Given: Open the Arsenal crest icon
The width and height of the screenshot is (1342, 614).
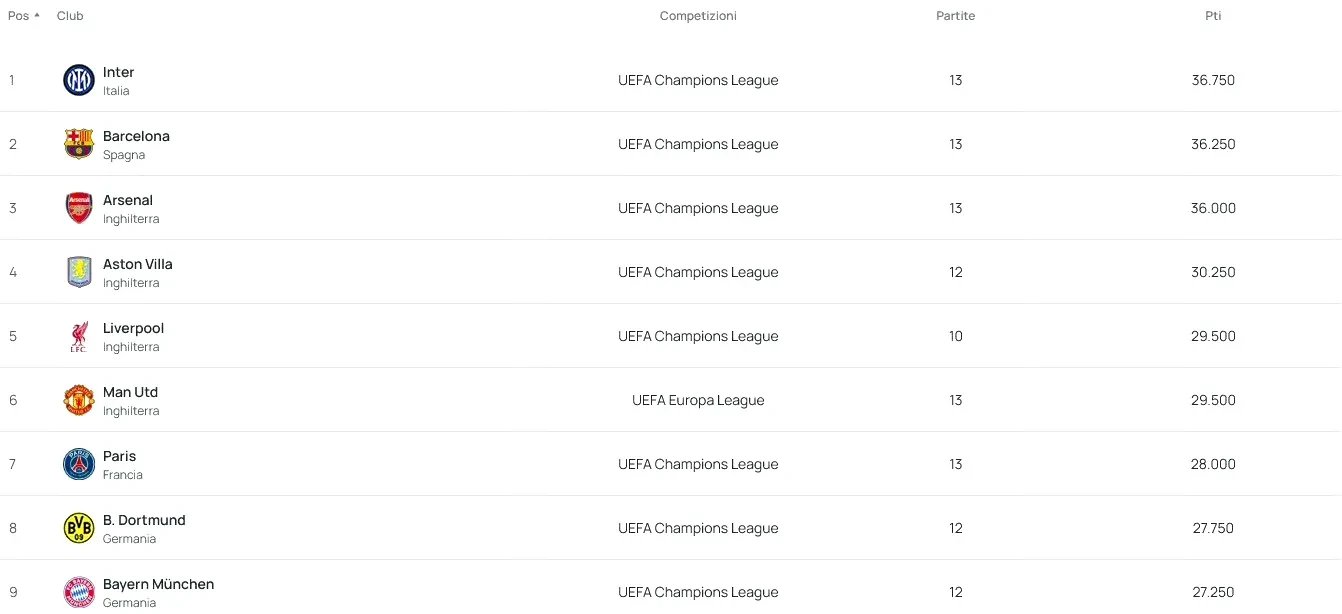Looking at the screenshot, I should coord(79,208).
